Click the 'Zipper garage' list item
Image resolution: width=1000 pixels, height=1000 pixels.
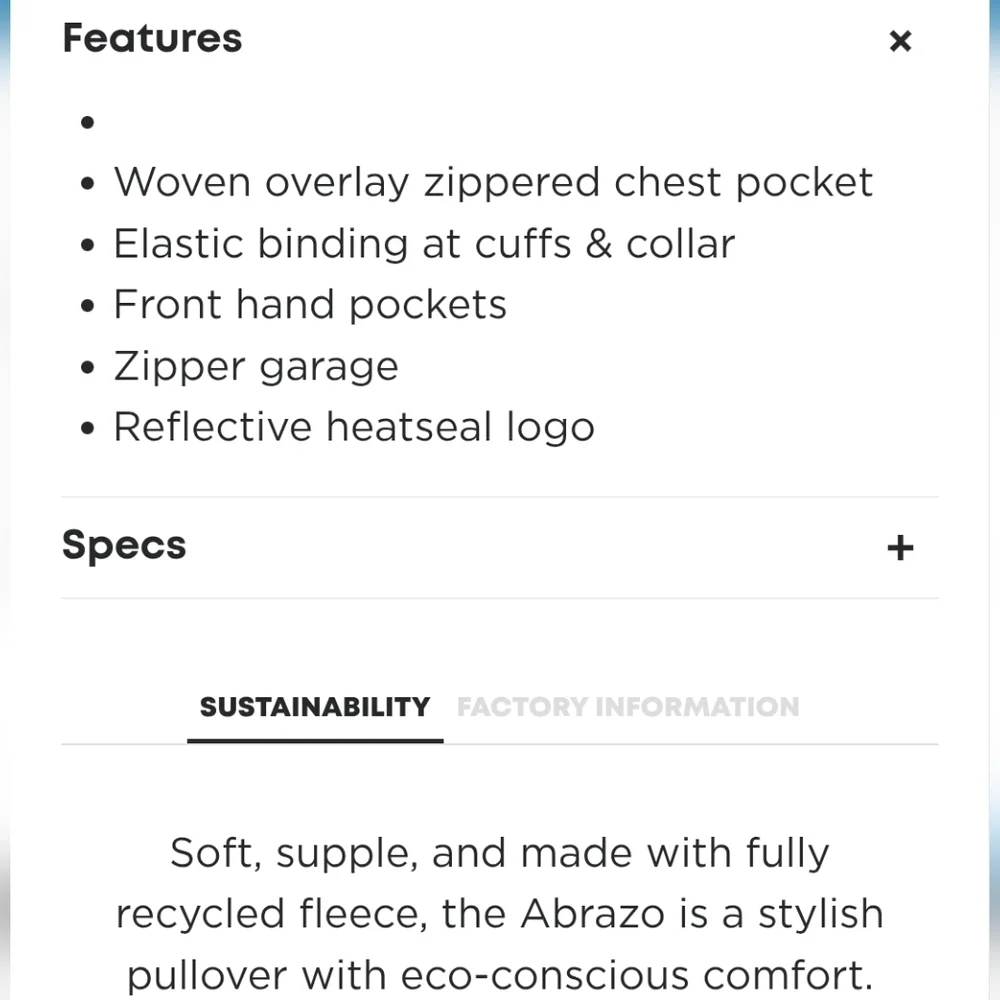click(x=256, y=367)
